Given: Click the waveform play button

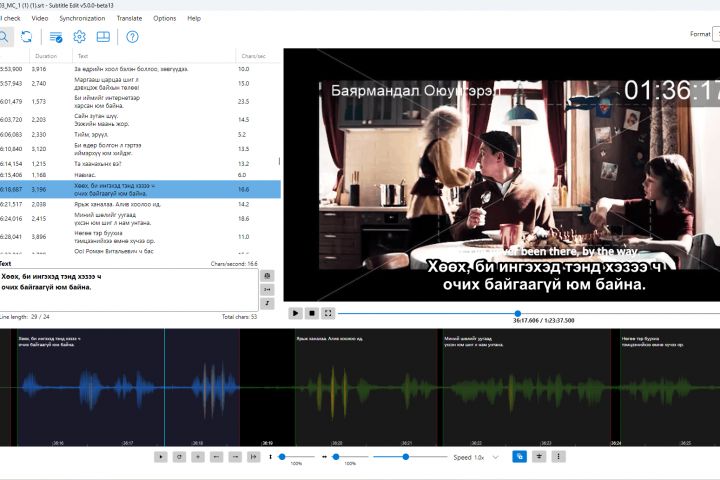Looking at the screenshot, I should coord(161,457).
